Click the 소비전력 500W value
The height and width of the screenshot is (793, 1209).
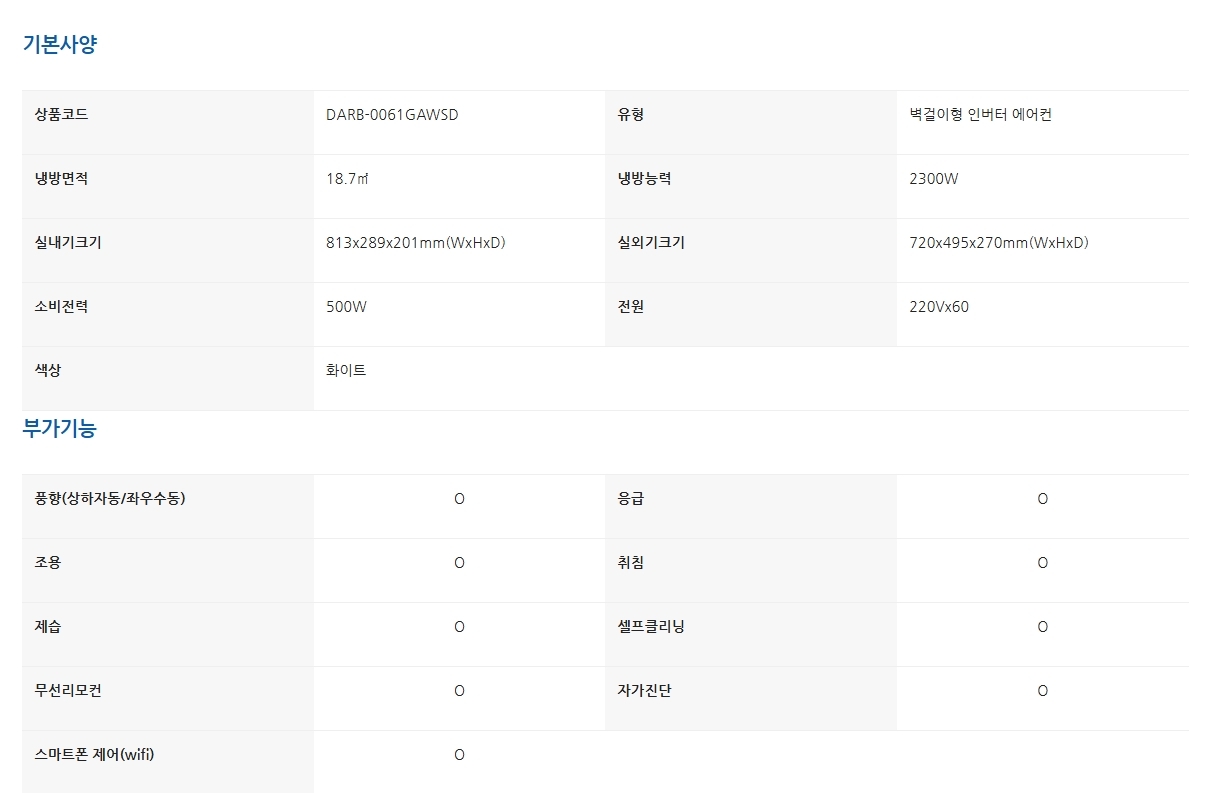click(x=346, y=307)
